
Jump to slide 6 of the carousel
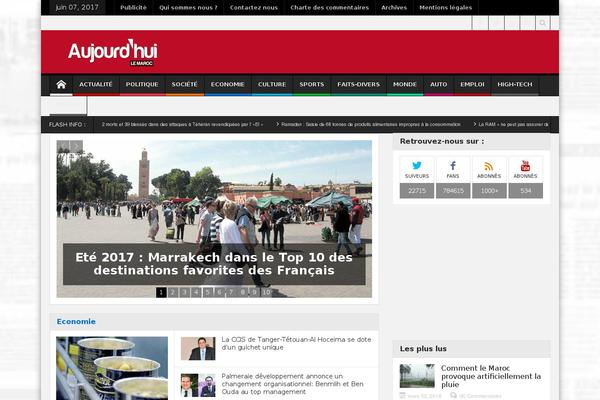(x=219, y=292)
